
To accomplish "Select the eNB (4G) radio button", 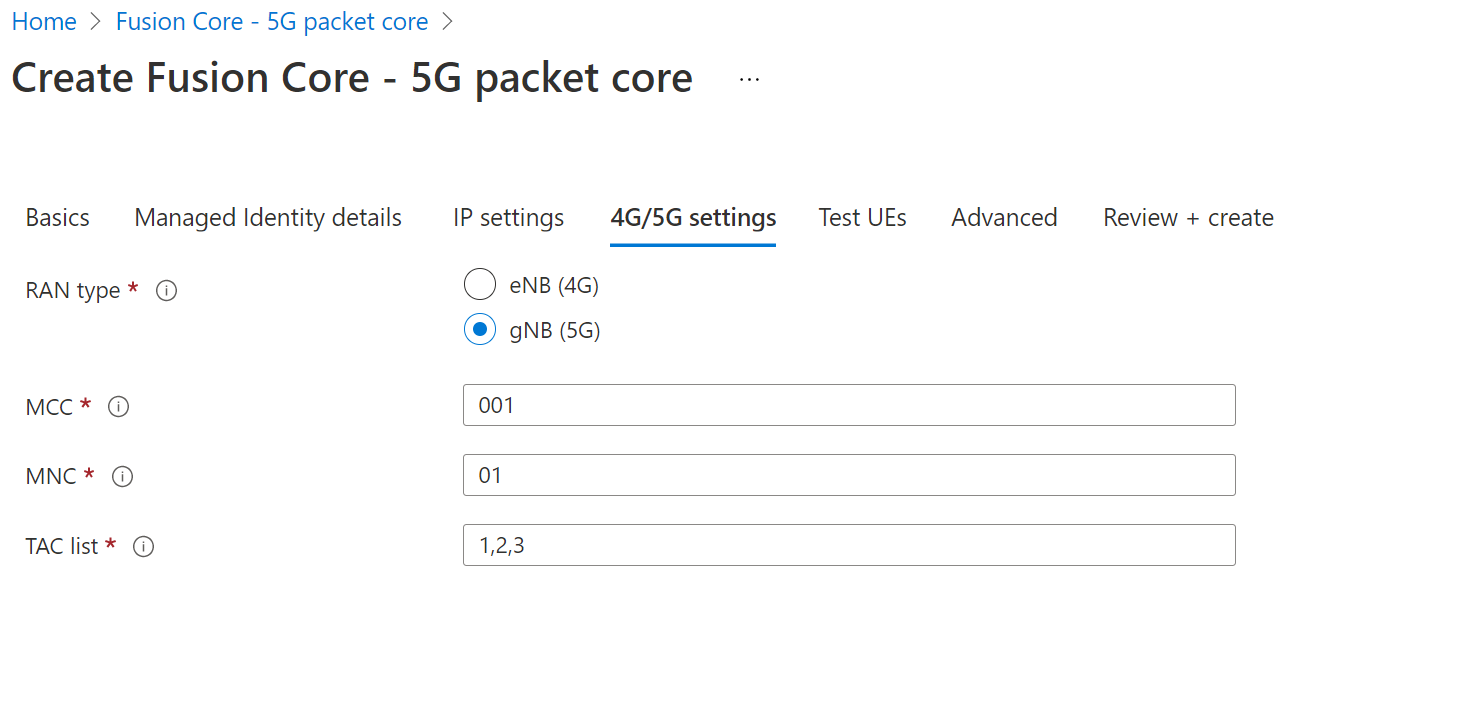I will point(480,285).
